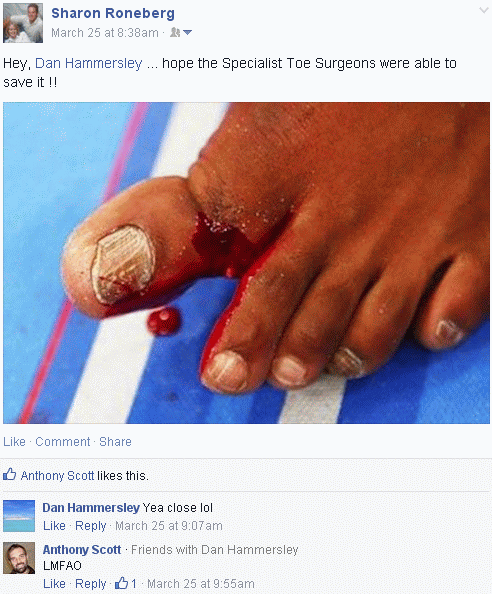Open Anthony Scott from the likes line
492x594 pixels.
coord(57,476)
